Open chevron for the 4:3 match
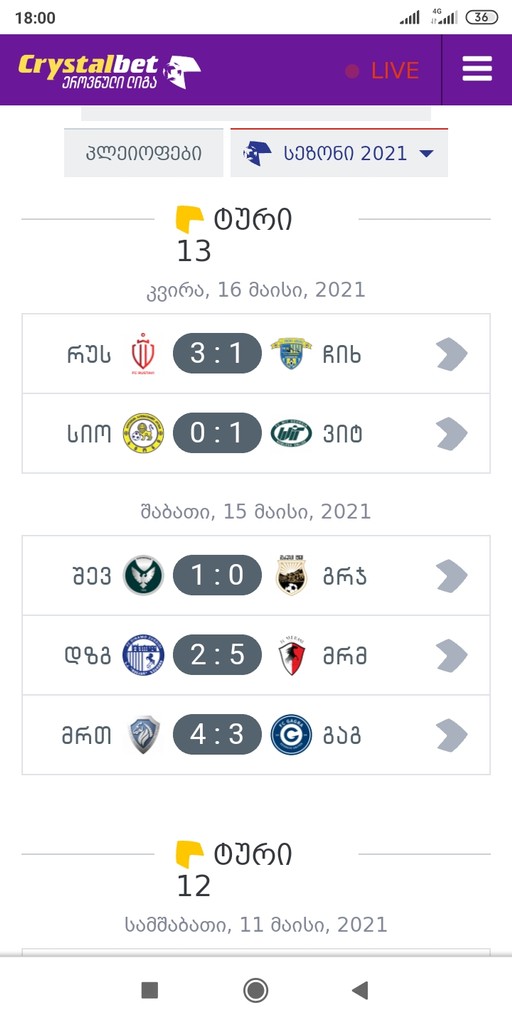Image resolution: width=512 pixels, height=1024 pixels. click(452, 735)
